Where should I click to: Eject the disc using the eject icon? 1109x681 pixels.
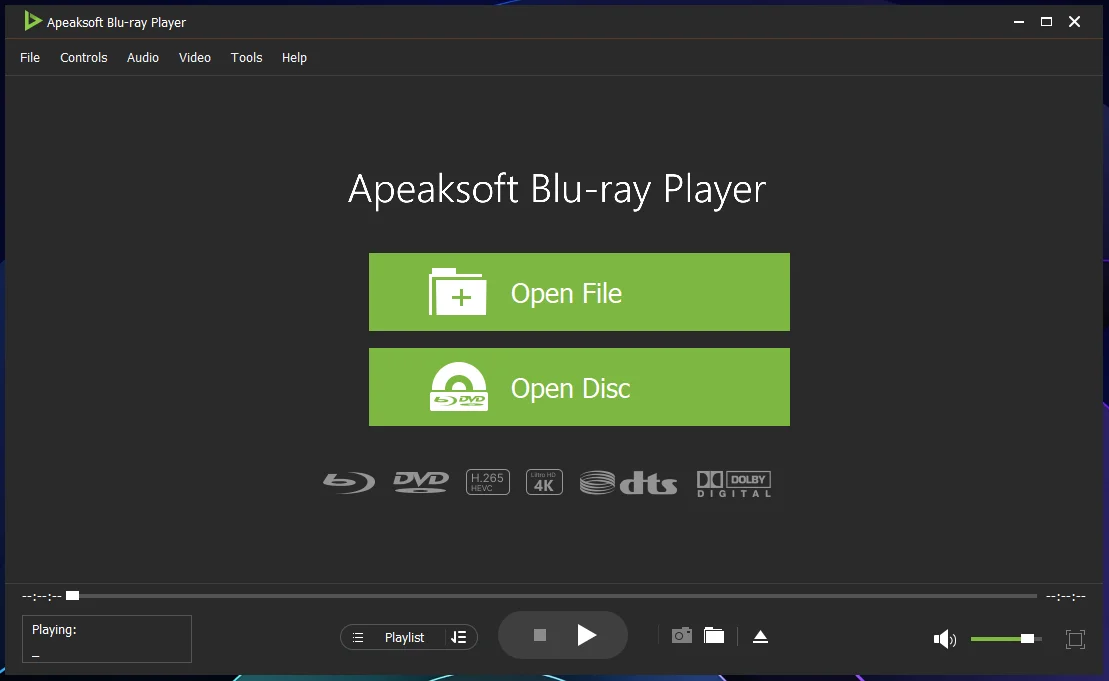[760, 636]
